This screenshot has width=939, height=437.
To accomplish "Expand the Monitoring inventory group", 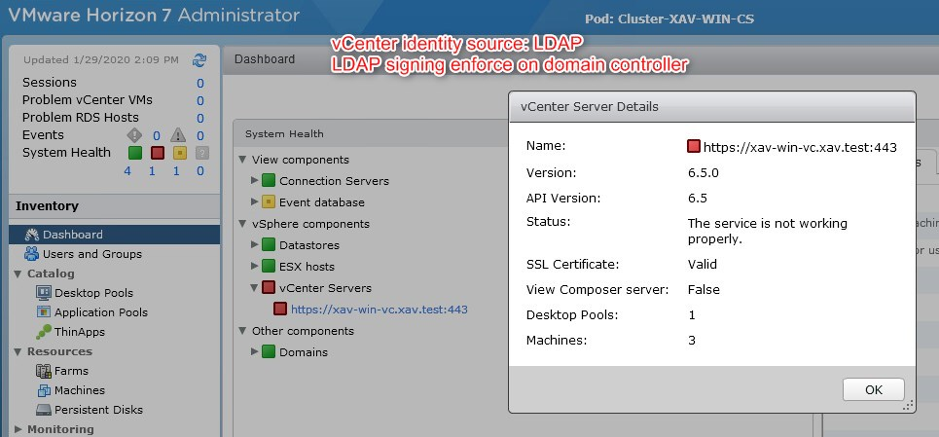I will coord(17,429).
